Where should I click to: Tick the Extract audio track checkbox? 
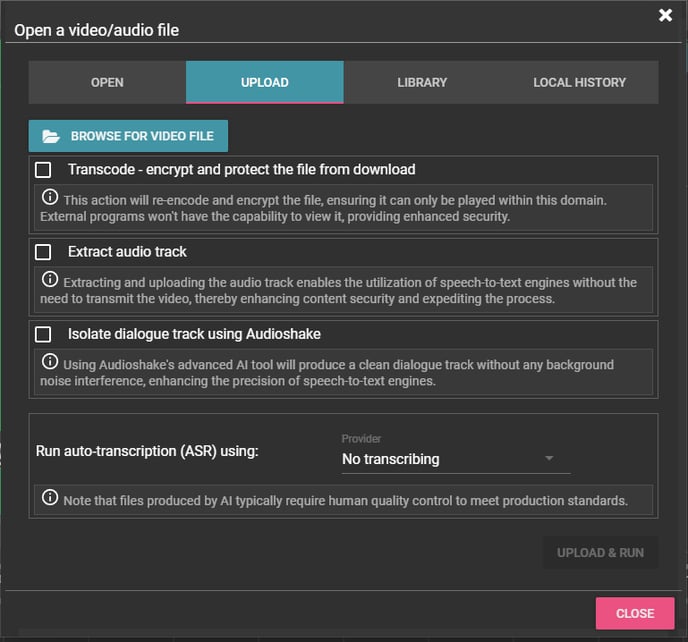(43, 252)
